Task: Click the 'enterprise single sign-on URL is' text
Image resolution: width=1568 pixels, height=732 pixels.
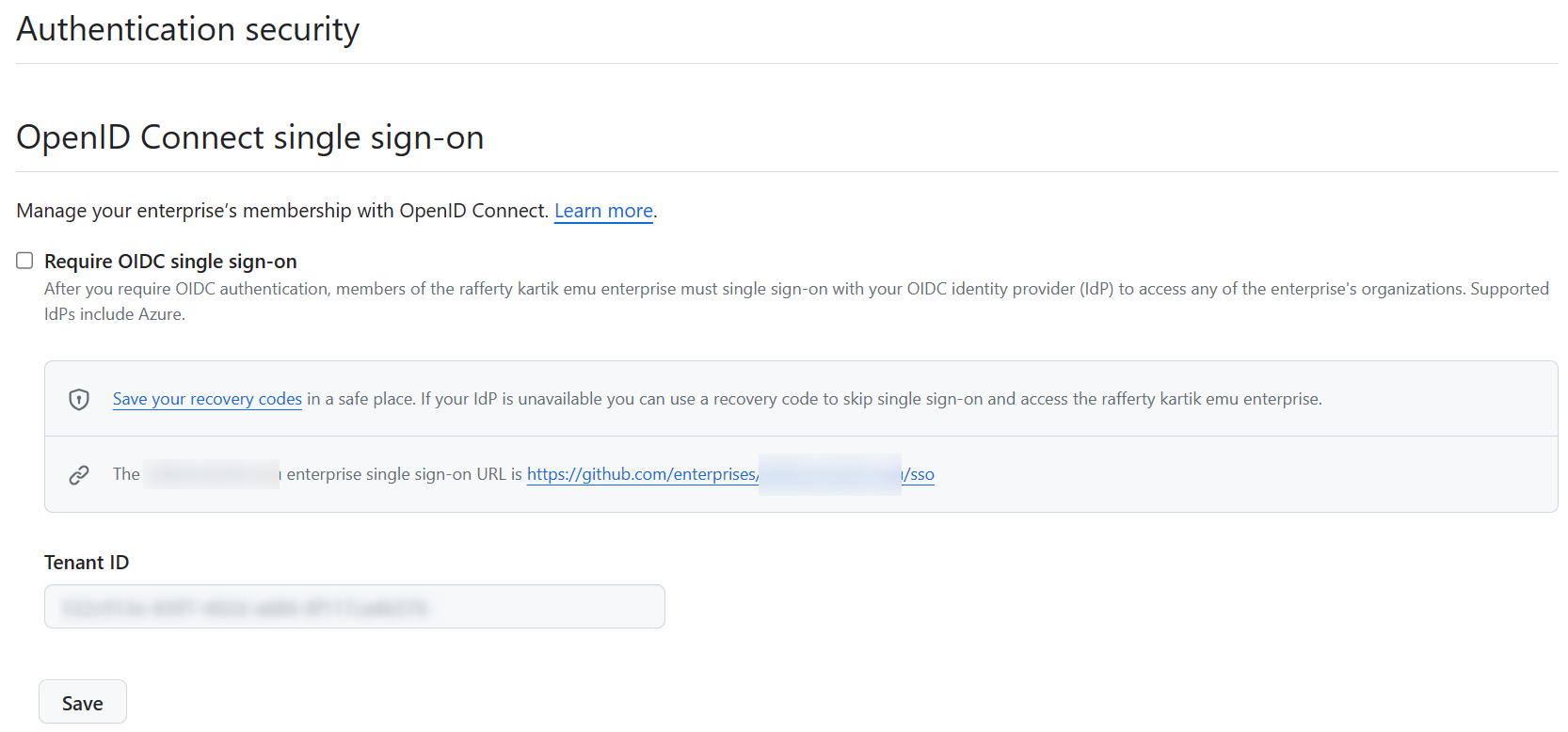Action: pos(404,474)
